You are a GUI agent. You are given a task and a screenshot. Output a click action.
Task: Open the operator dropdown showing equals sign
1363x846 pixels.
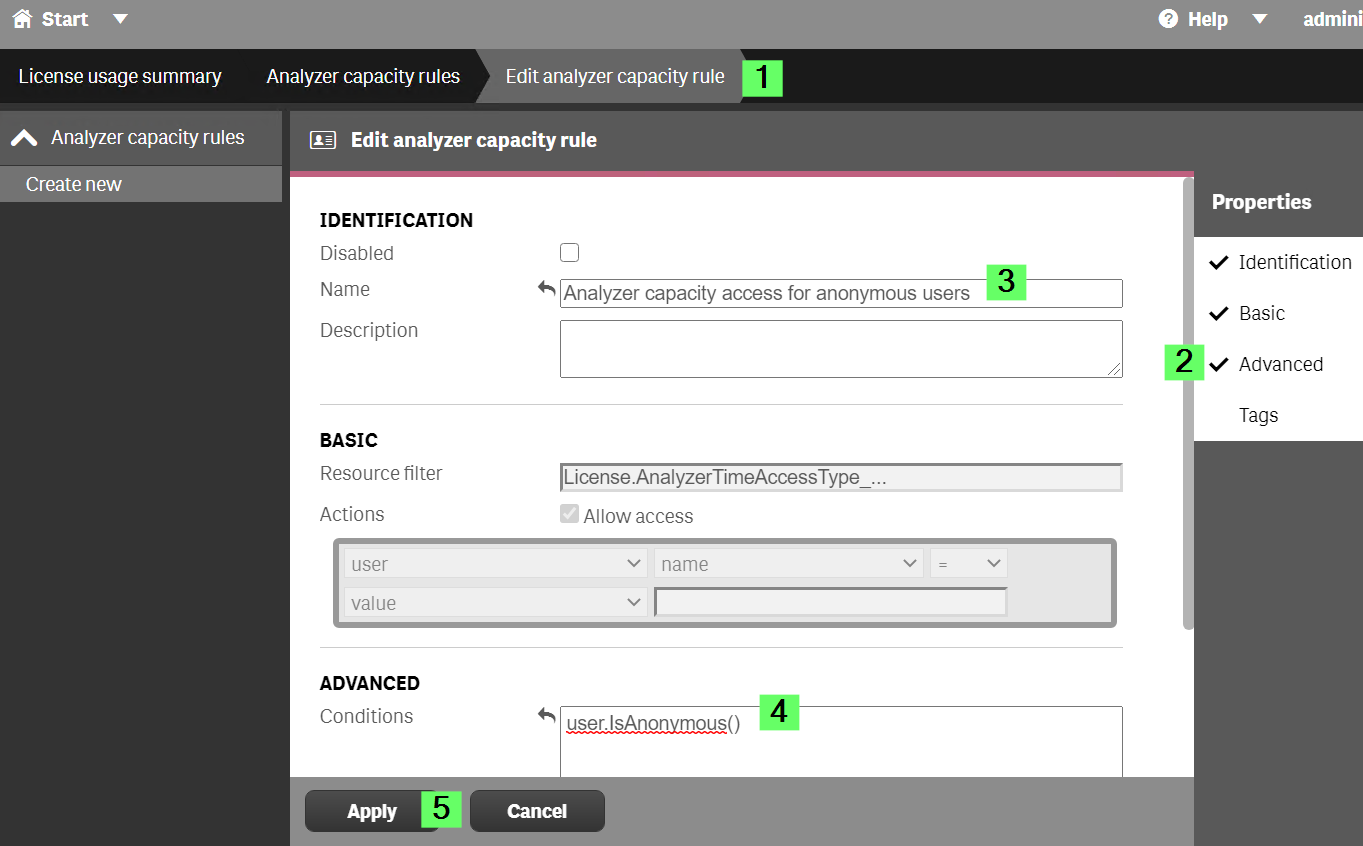[x=968, y=562]
